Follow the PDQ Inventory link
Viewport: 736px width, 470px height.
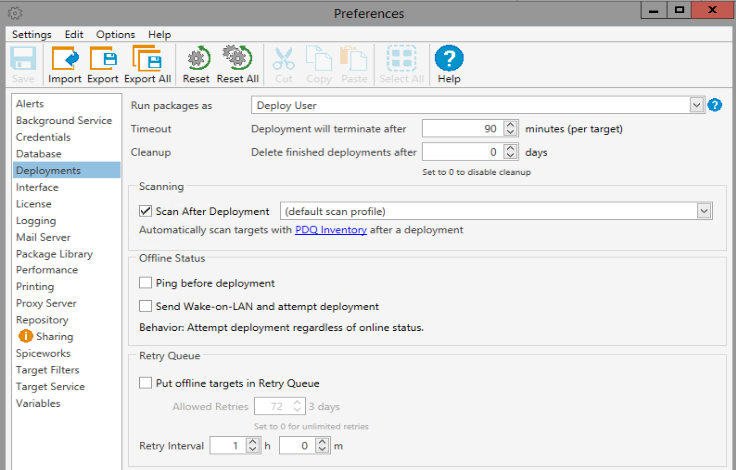[330, 230]
